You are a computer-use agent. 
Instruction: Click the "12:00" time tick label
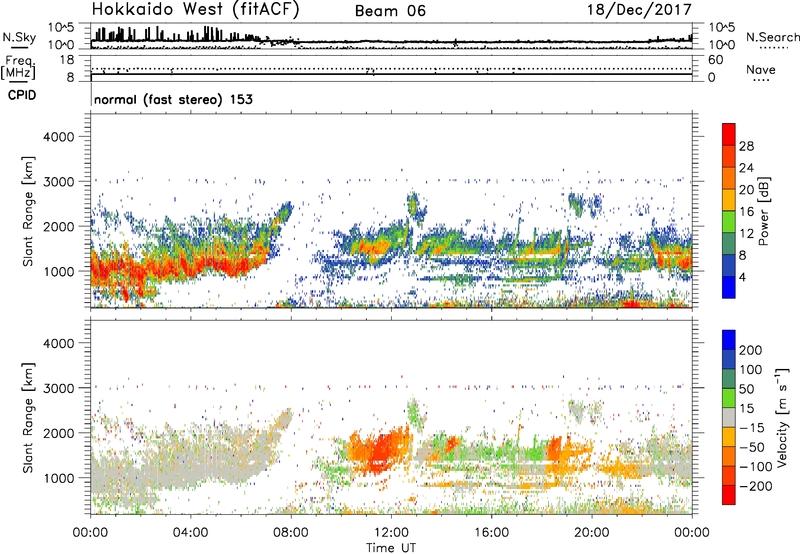tap(391, 533)
